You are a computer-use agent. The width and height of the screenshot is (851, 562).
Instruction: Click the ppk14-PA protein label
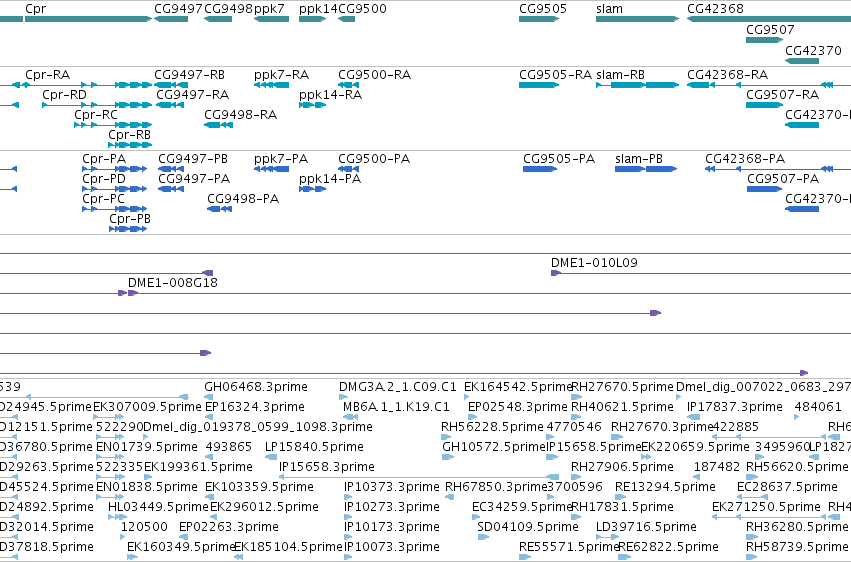330,179
